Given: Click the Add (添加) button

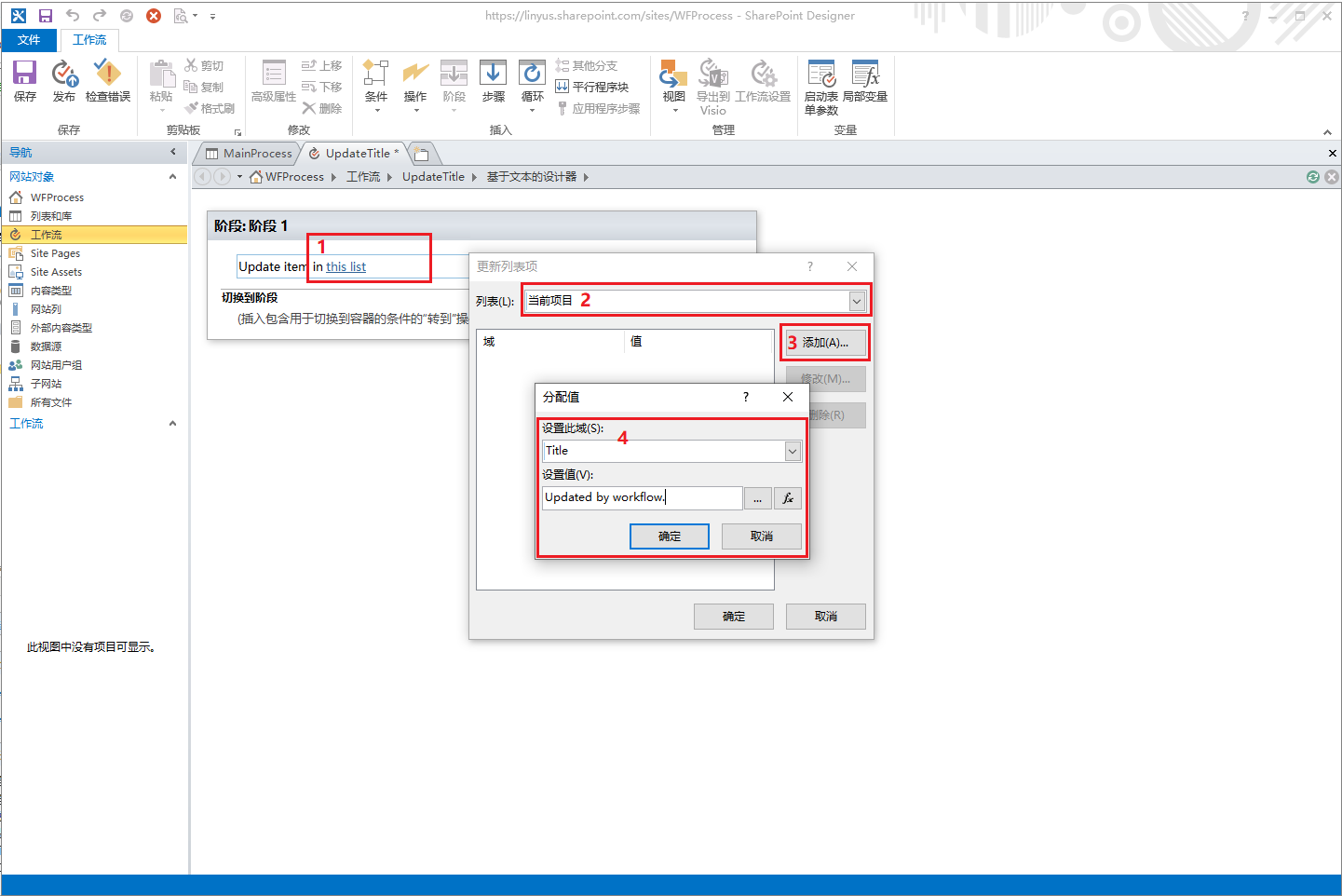Looking at the screenshot, I should [825, 343].
